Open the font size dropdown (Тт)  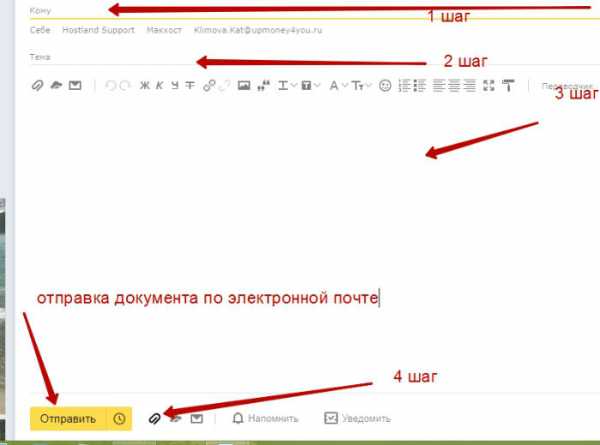[x=361, y=85]
